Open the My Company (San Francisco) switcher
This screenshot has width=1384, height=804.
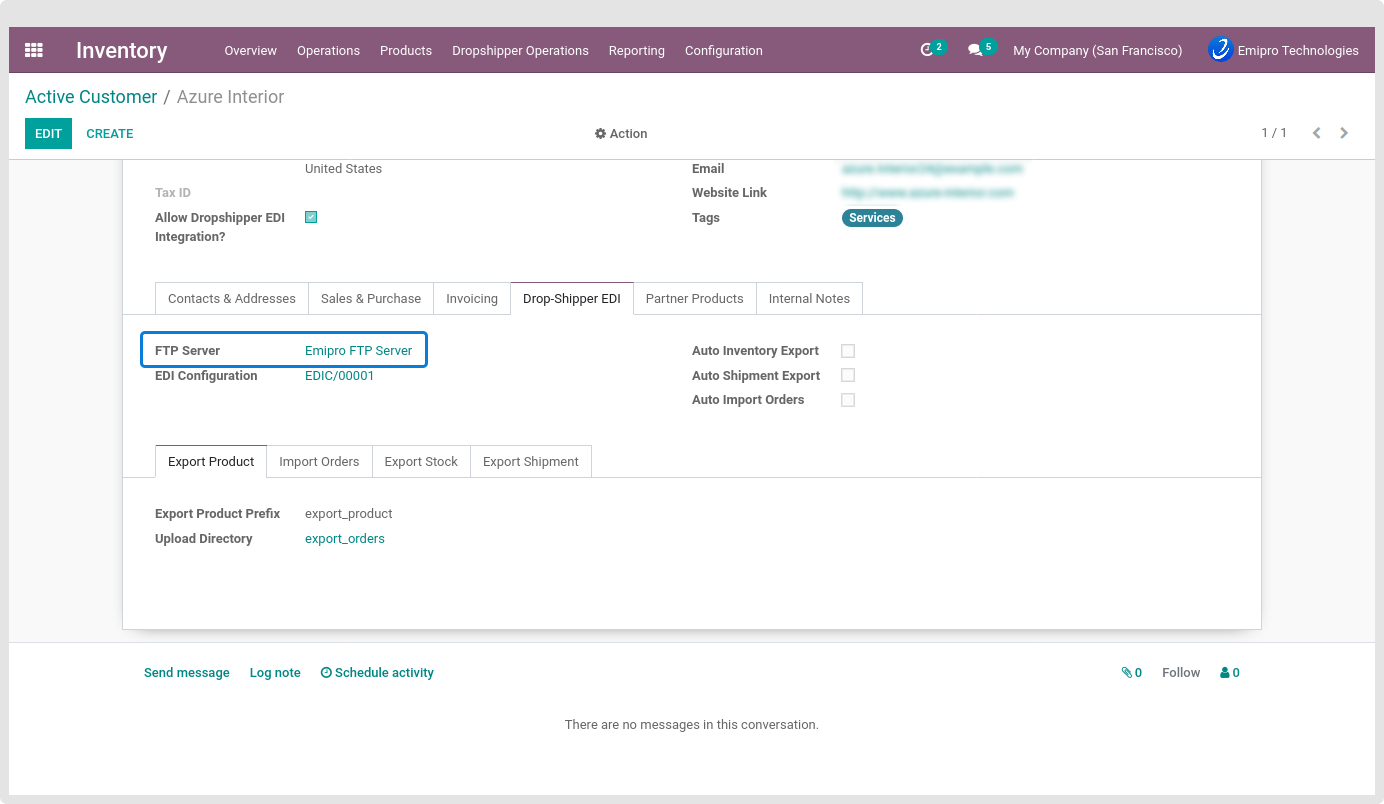coord(1097,51)
